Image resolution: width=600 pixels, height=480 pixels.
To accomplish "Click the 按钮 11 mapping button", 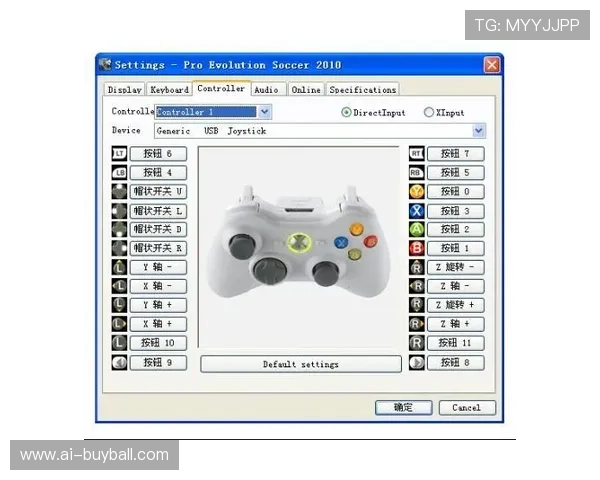I will pyautogui.click(x=455, y=343).
